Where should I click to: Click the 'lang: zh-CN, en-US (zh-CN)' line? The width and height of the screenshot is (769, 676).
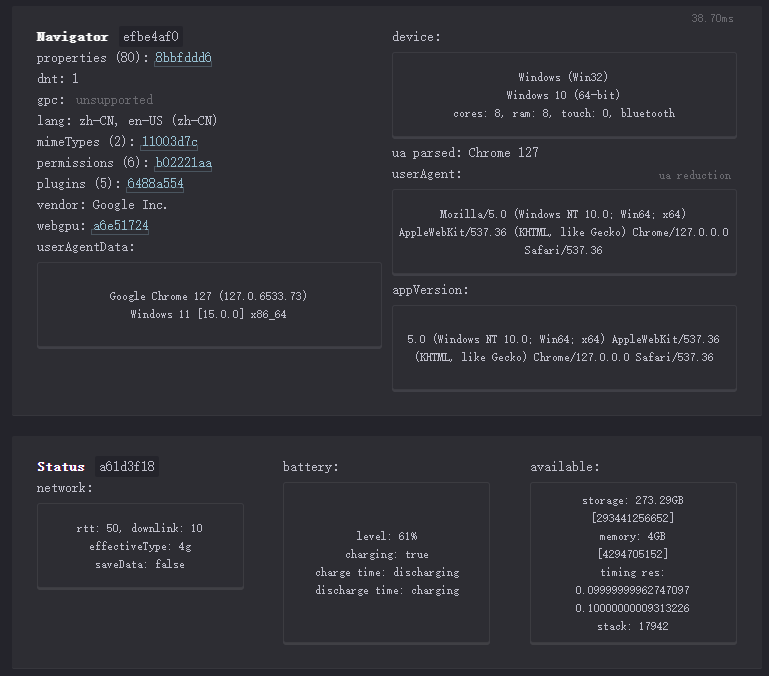tap(127, 121)
